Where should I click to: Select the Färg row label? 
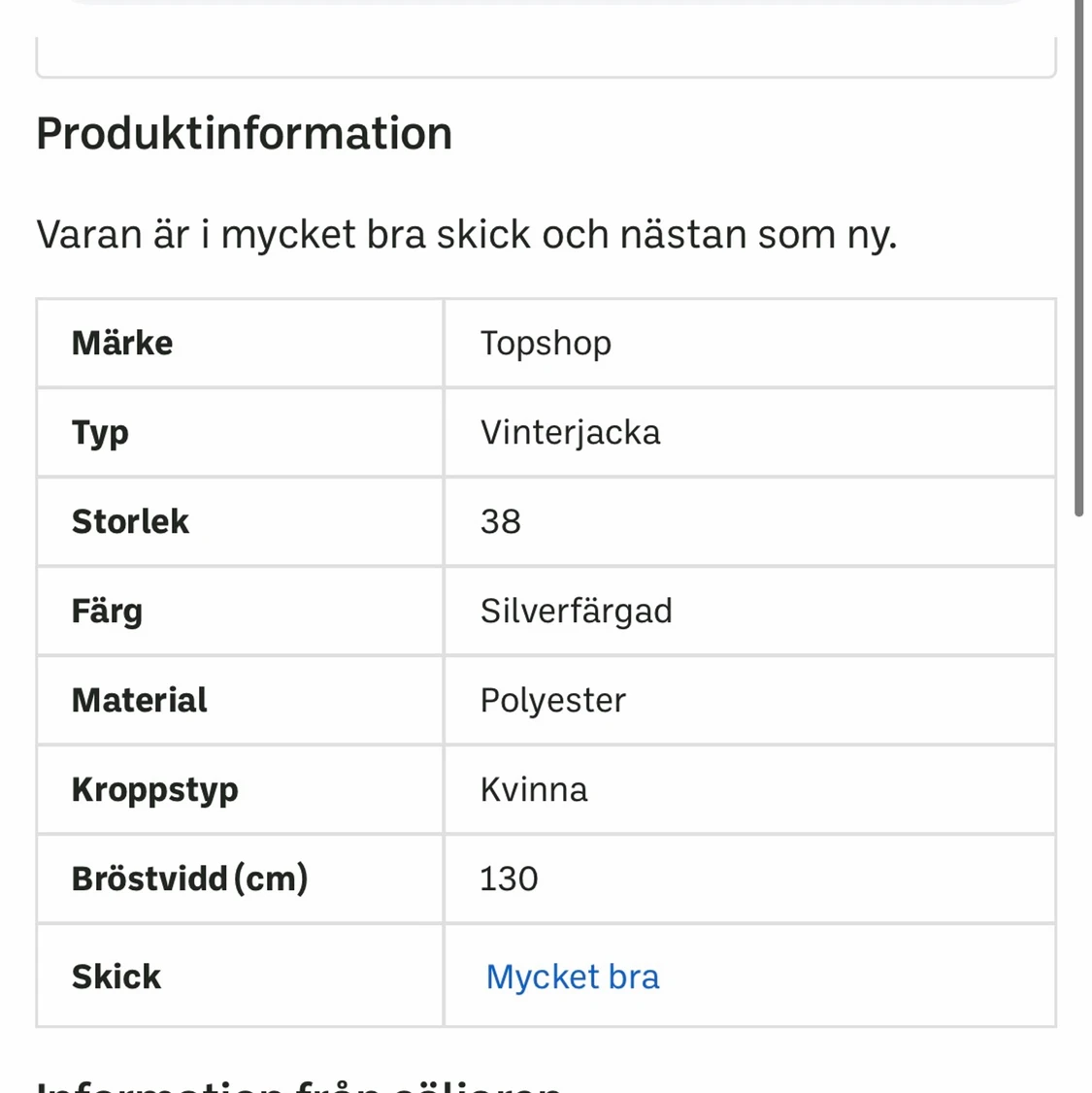click(107, 611)
